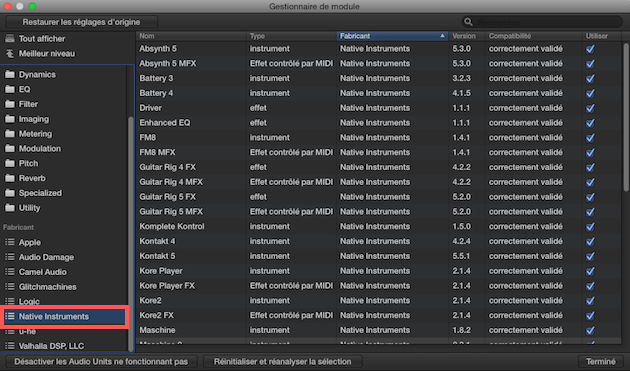630x371 pixels.
Task: Select Logic manufacturer in sidebar
Action: 29,301
